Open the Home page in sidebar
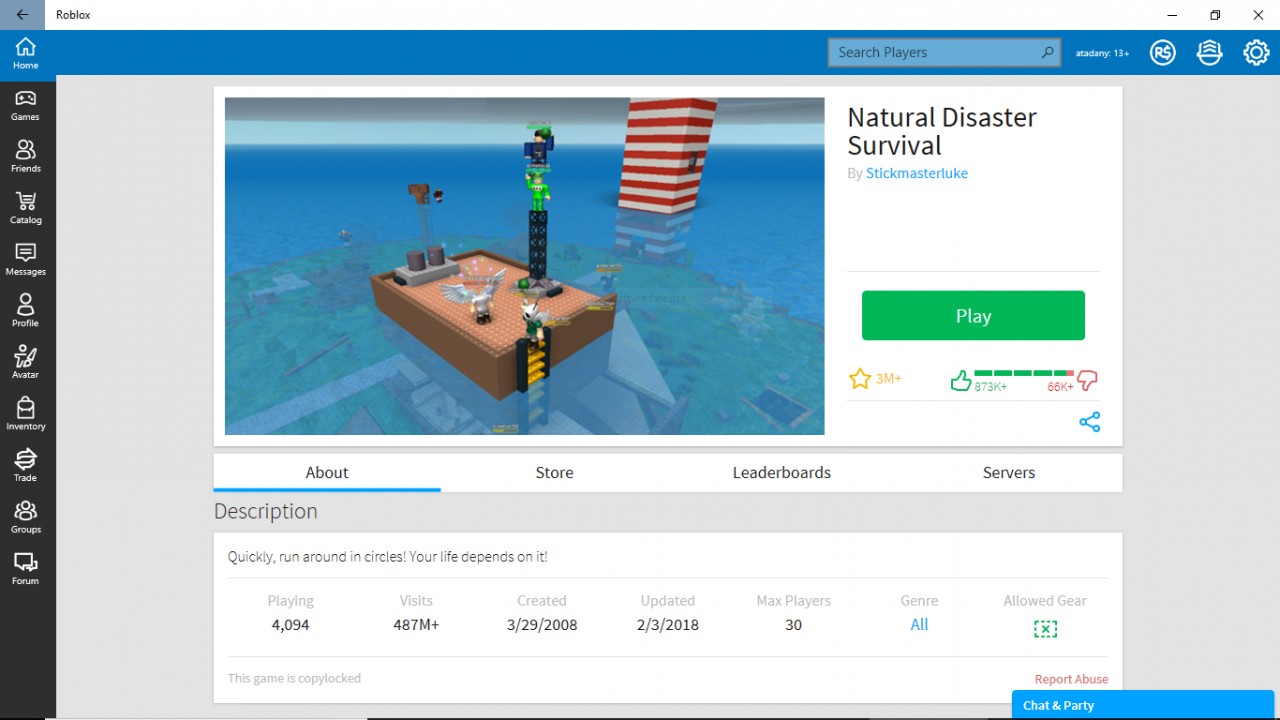 point(26,53)
